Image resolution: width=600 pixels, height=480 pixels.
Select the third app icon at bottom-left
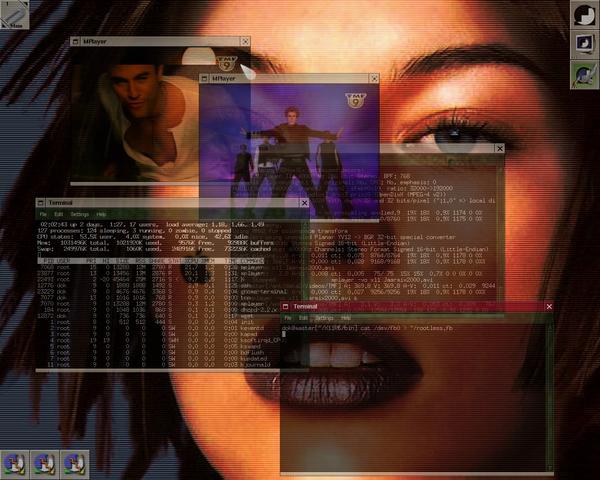[75, 464]
